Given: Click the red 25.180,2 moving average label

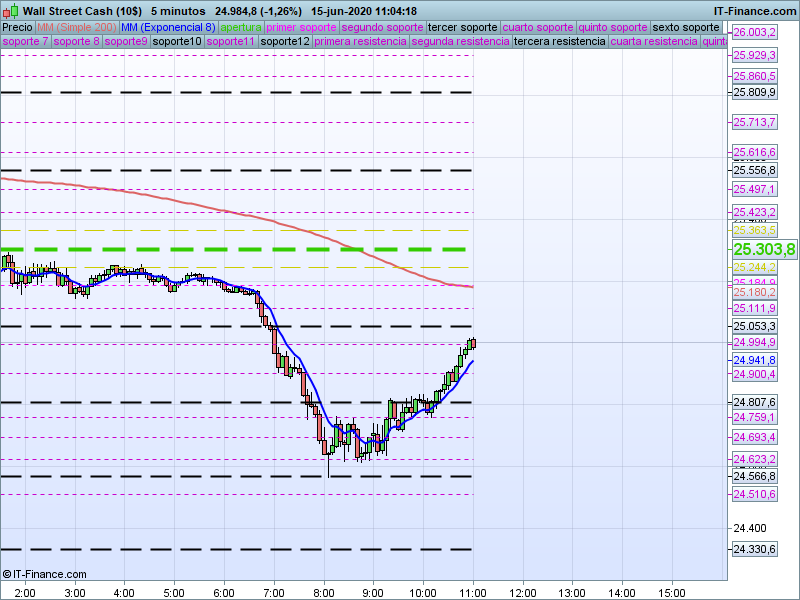Looking at the screenshot, I should point(755,292).
